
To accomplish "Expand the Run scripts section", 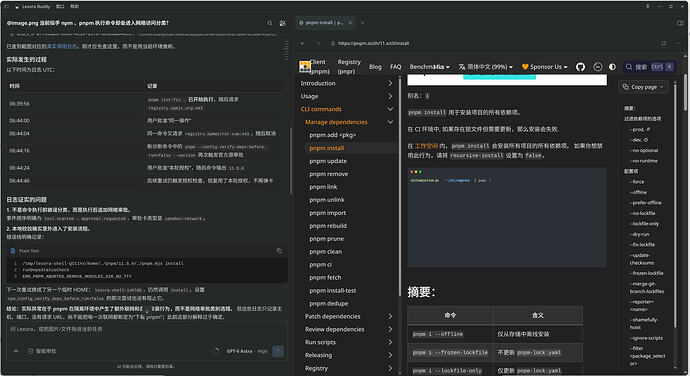I will 390,343.
